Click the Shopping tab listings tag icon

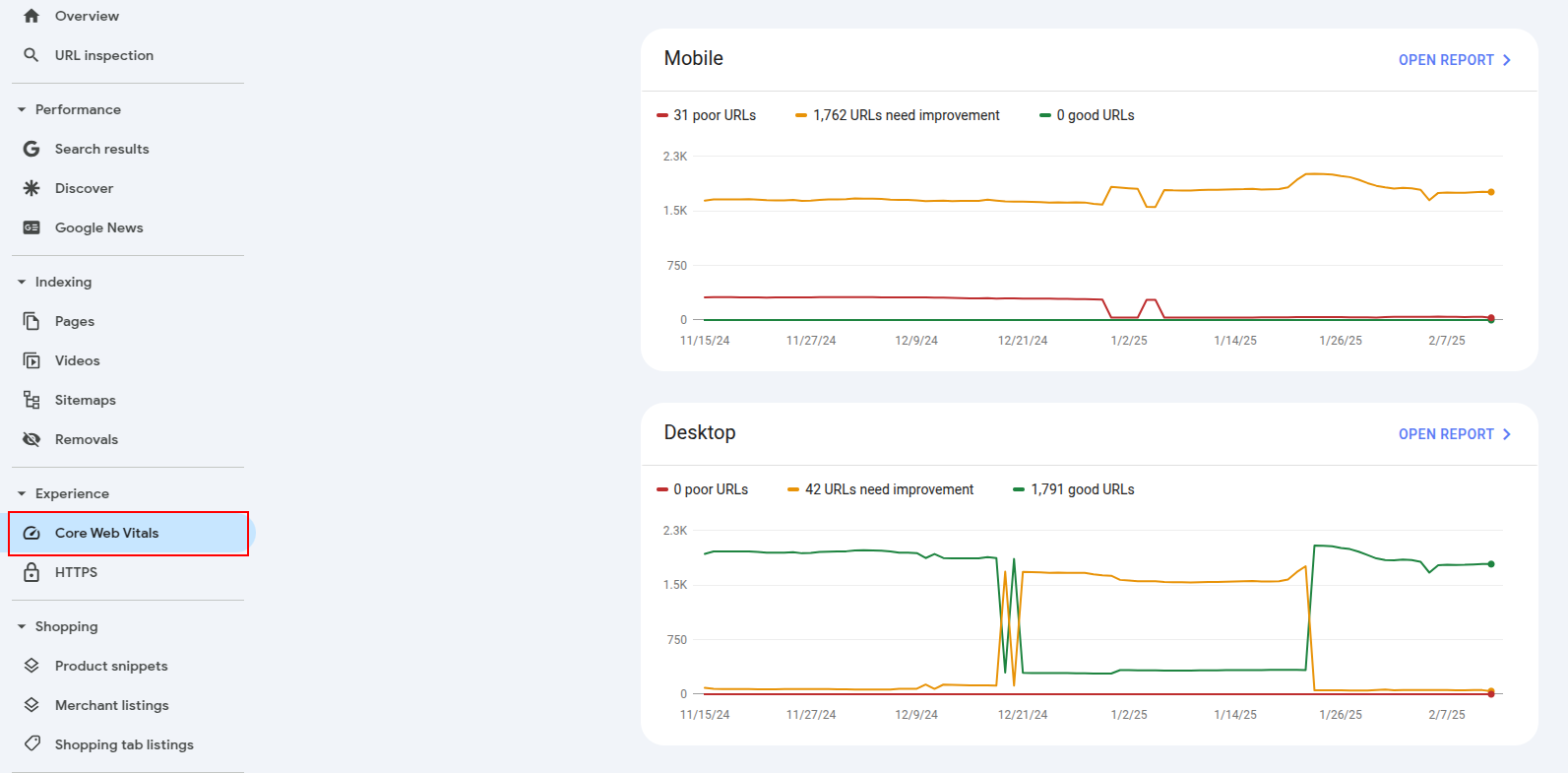point(31,743)
